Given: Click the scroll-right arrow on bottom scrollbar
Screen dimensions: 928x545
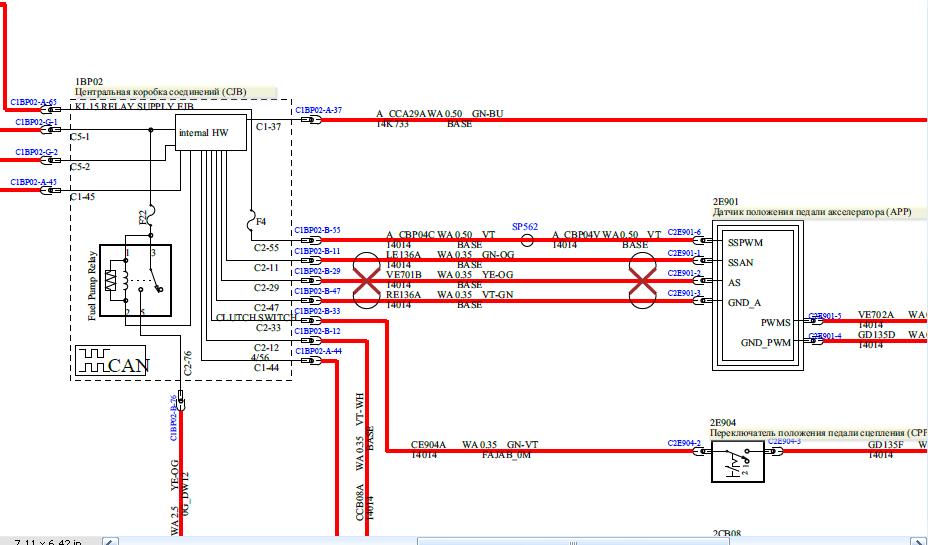Looking at the screenshot, I should click(x=918, y=541).
